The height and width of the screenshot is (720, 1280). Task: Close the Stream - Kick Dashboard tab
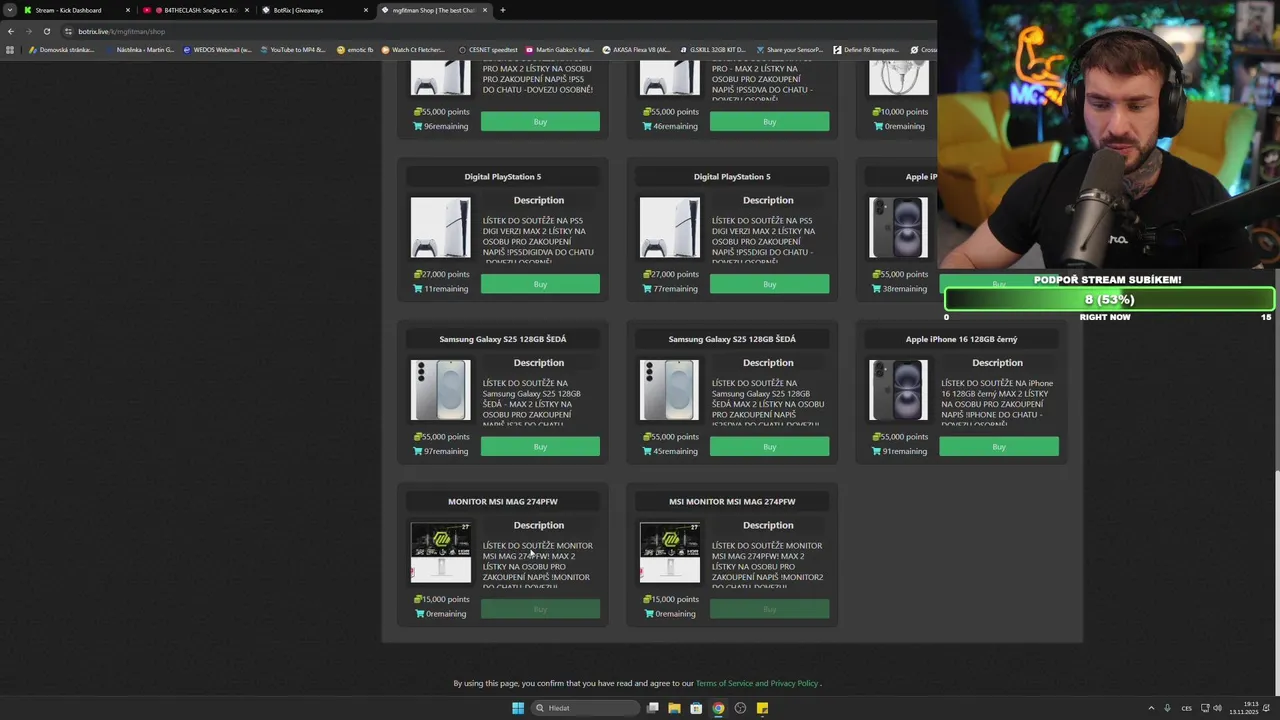[127, 10]
